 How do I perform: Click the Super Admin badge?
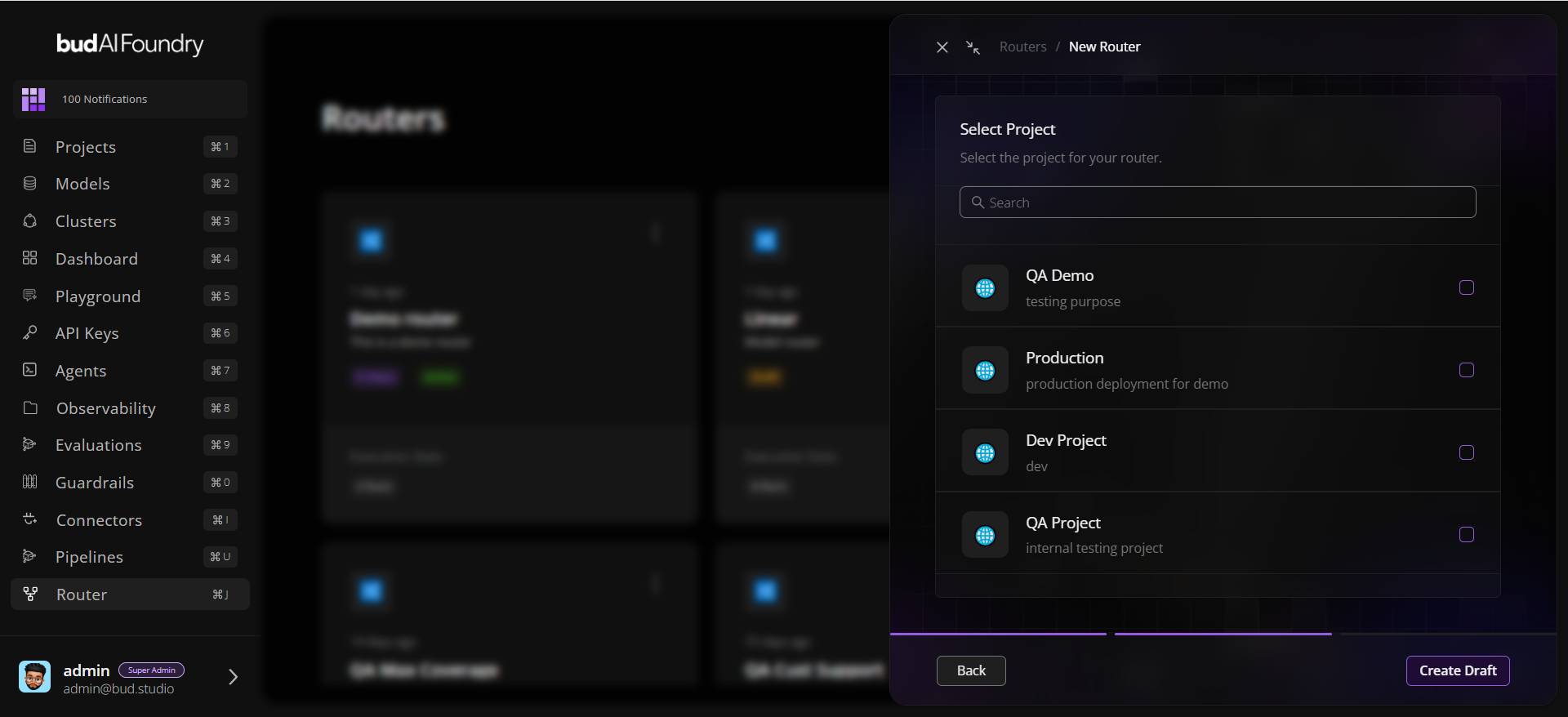click(151, 670)
